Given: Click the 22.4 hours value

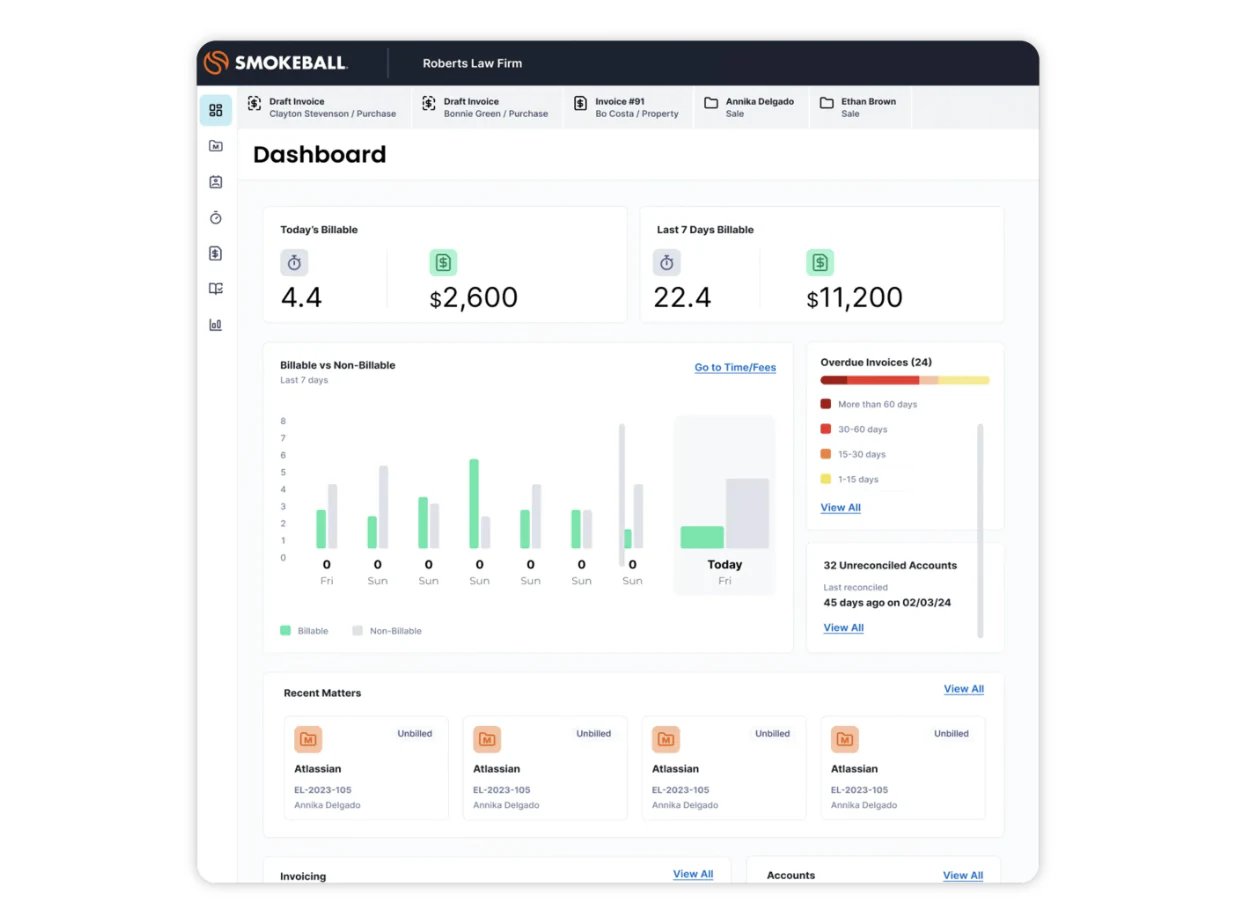Looking at the screenshot, I should pyautogui.click(x=682, y=297).
